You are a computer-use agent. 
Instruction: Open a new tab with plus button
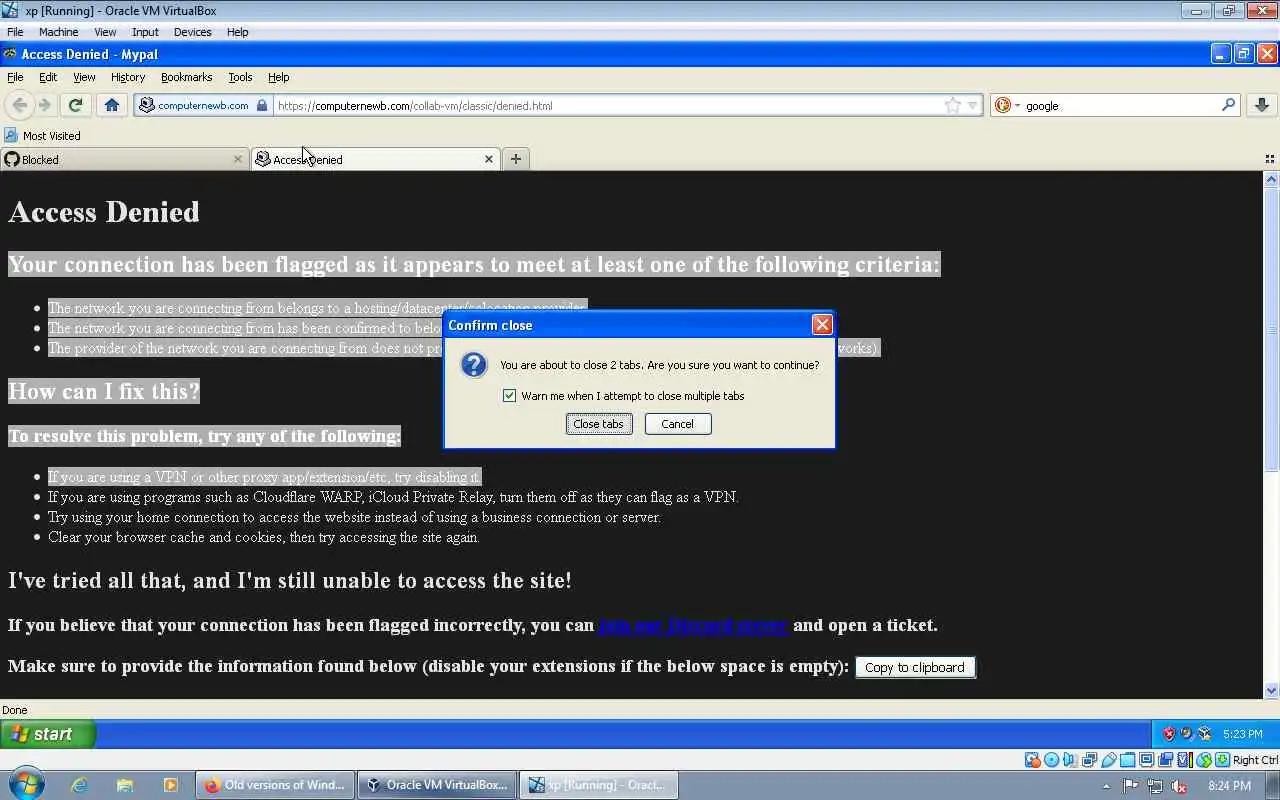[516, 159]
